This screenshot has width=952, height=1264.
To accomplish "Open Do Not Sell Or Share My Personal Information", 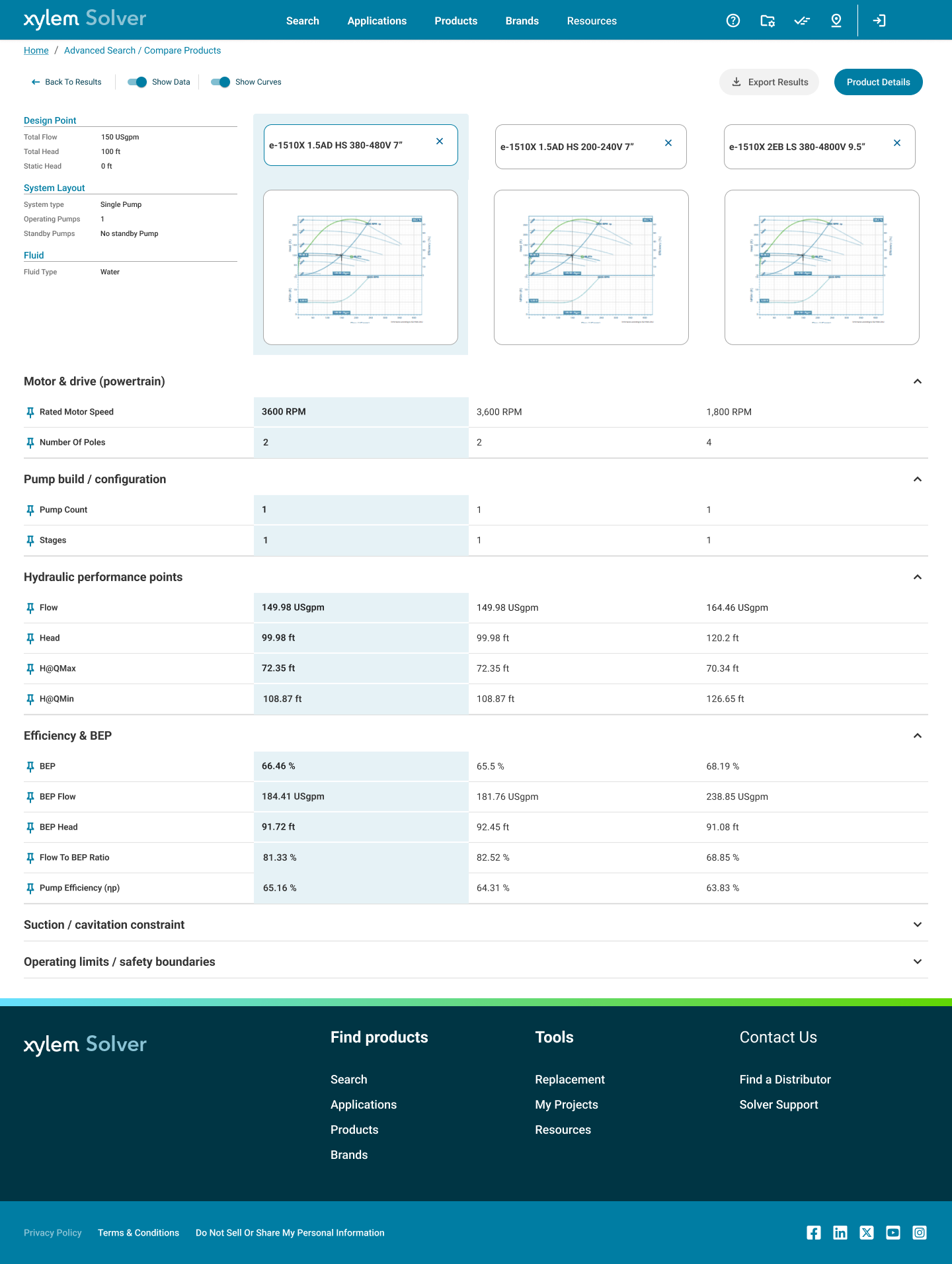I will pos(290,1233).
